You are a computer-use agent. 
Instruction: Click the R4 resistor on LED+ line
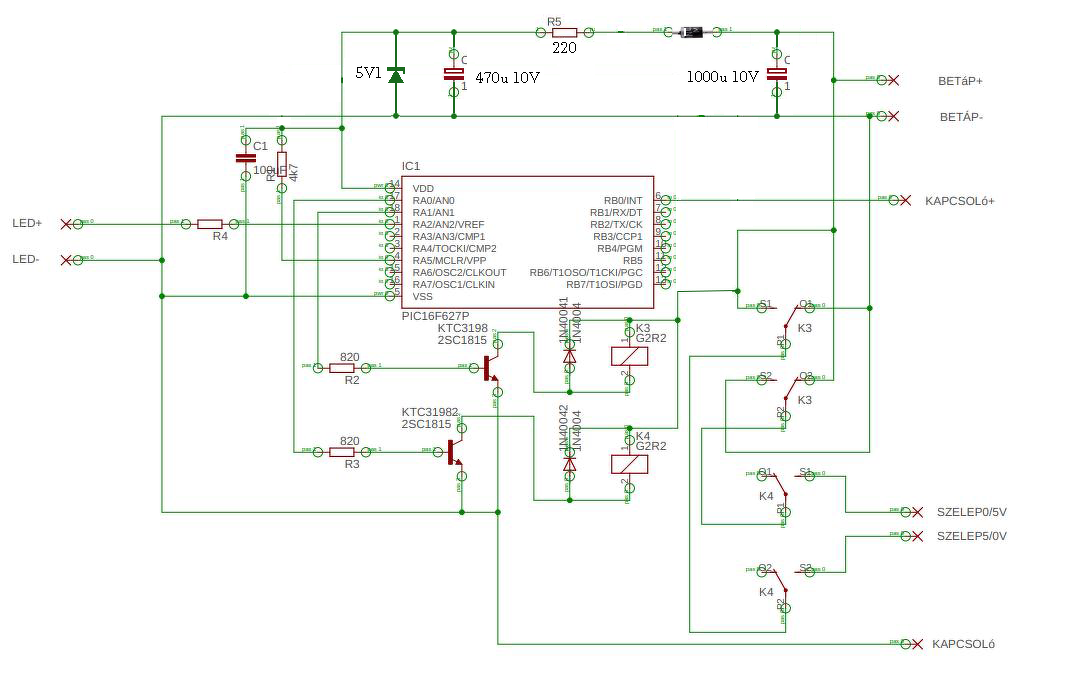pos(210,224)
